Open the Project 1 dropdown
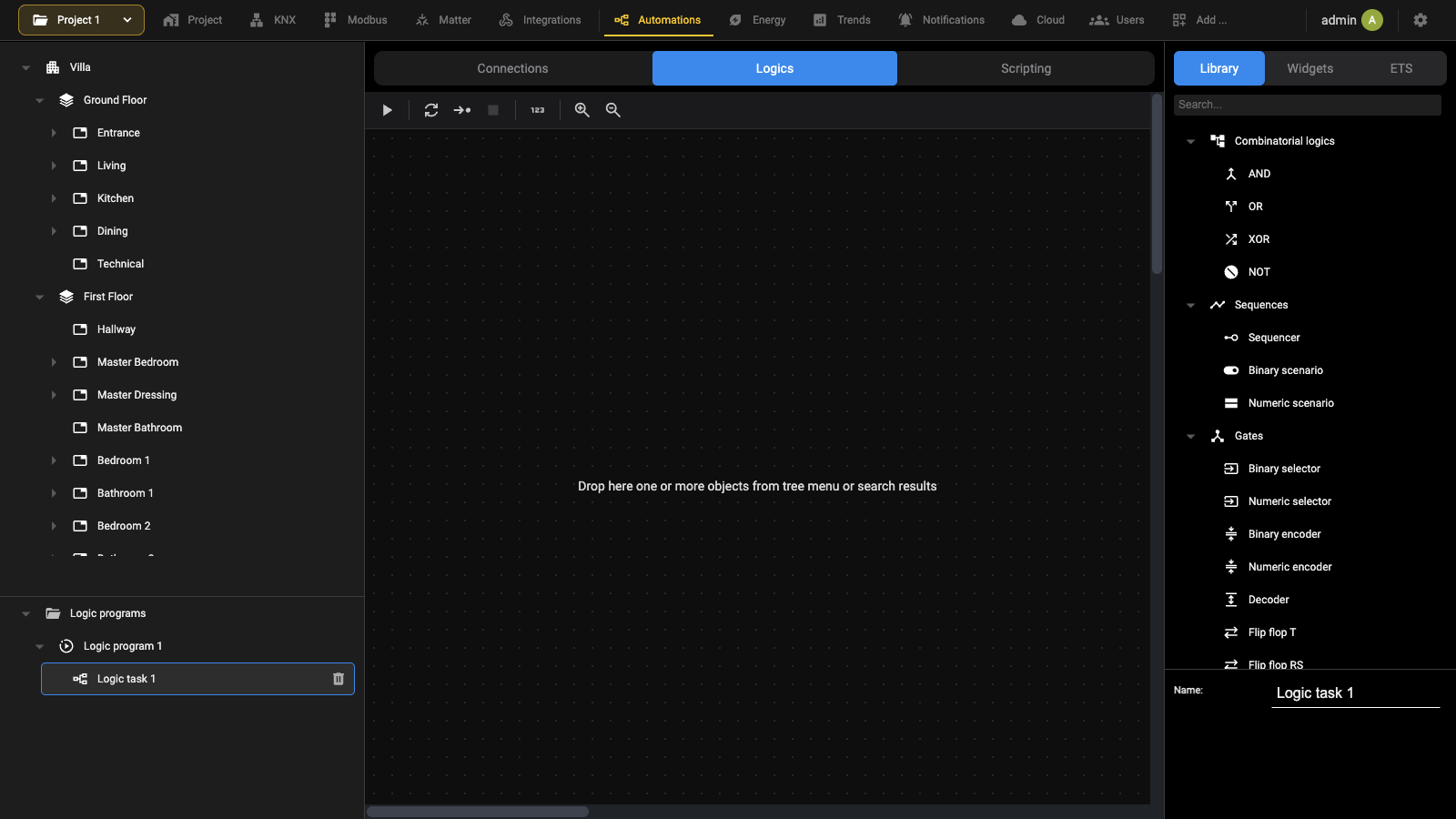 81,20
